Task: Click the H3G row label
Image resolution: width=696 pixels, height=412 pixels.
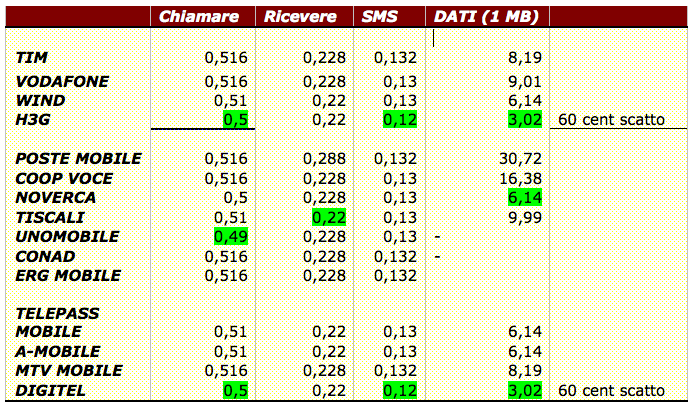Action: 32,120
